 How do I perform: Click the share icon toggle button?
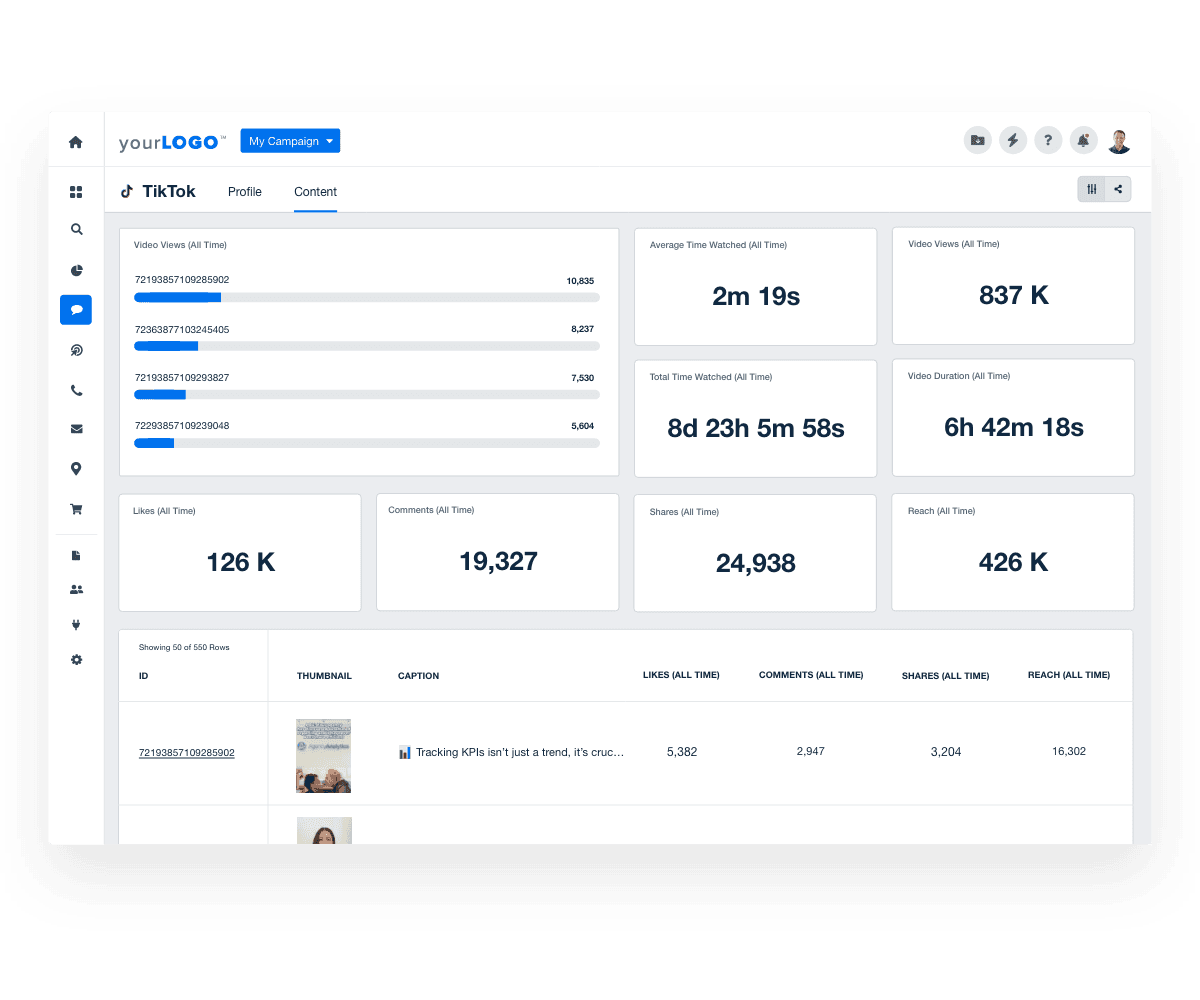[1118, 188]
